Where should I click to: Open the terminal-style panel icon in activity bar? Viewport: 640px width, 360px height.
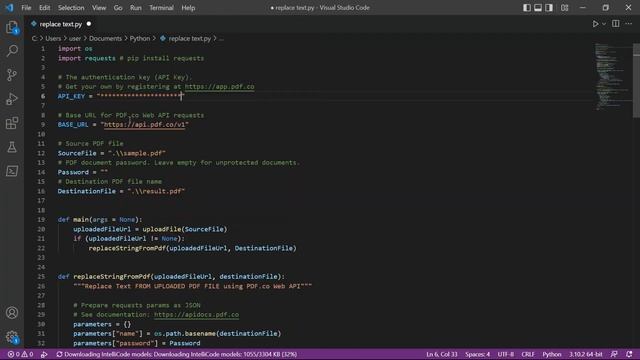(12, 171)
